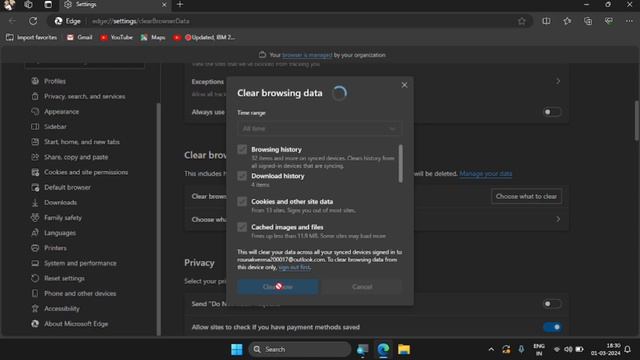Open the Sidebar settings page
This screenshot has width=640, height=360.
[55, 127]
